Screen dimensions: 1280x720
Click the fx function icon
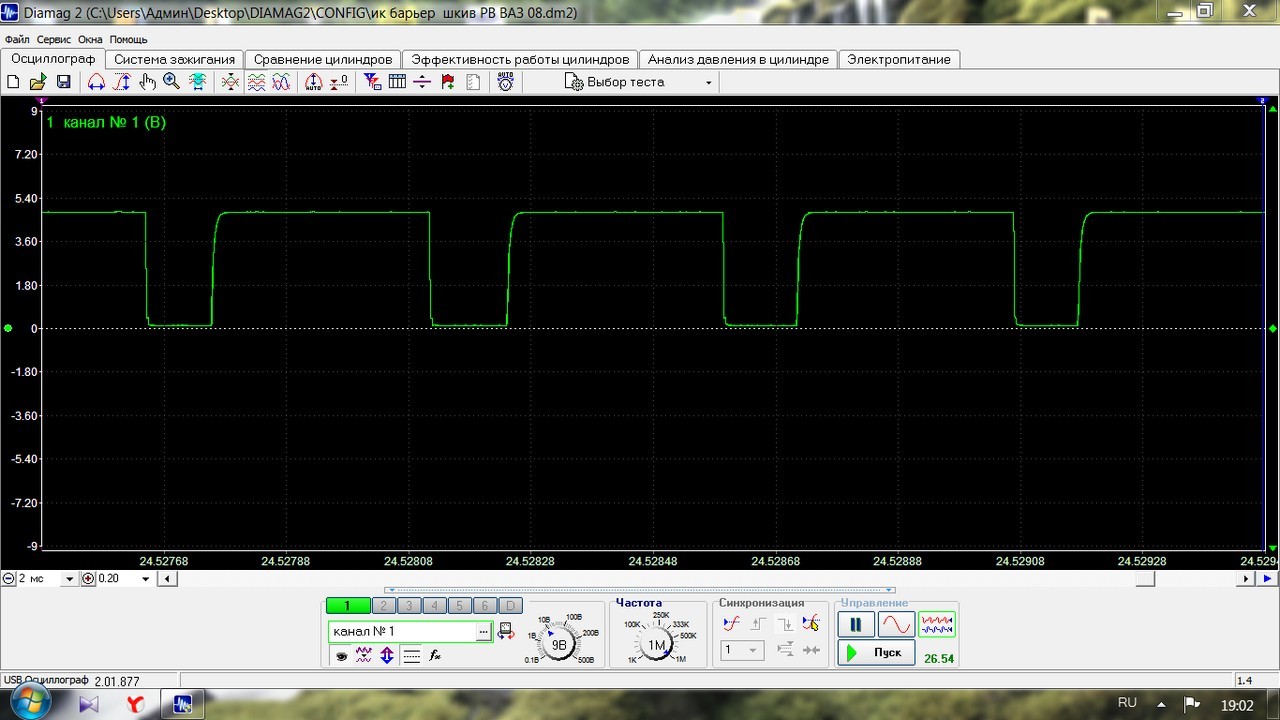[x=435, y=656]
